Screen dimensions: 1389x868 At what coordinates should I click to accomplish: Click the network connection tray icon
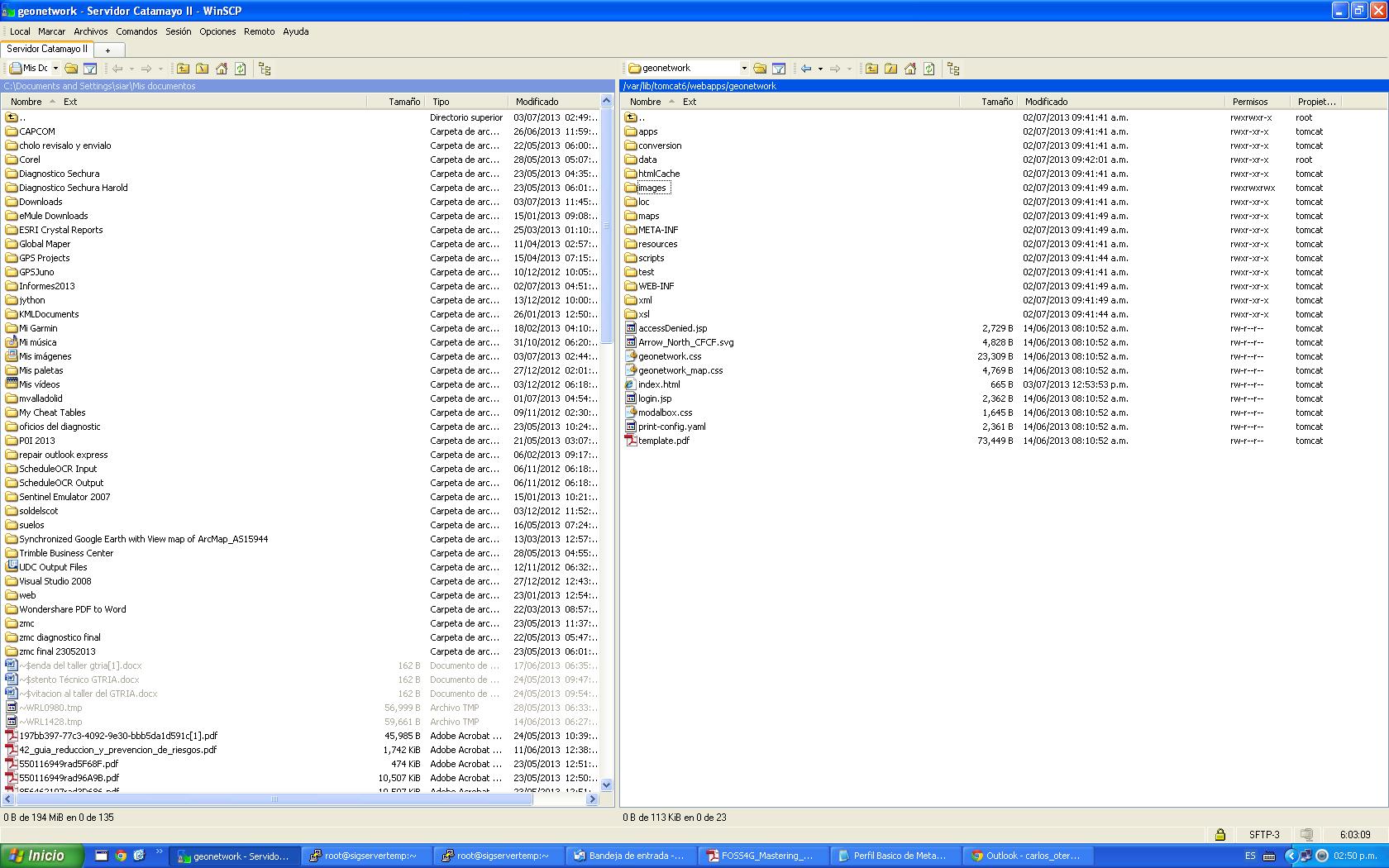point(1305,856)
